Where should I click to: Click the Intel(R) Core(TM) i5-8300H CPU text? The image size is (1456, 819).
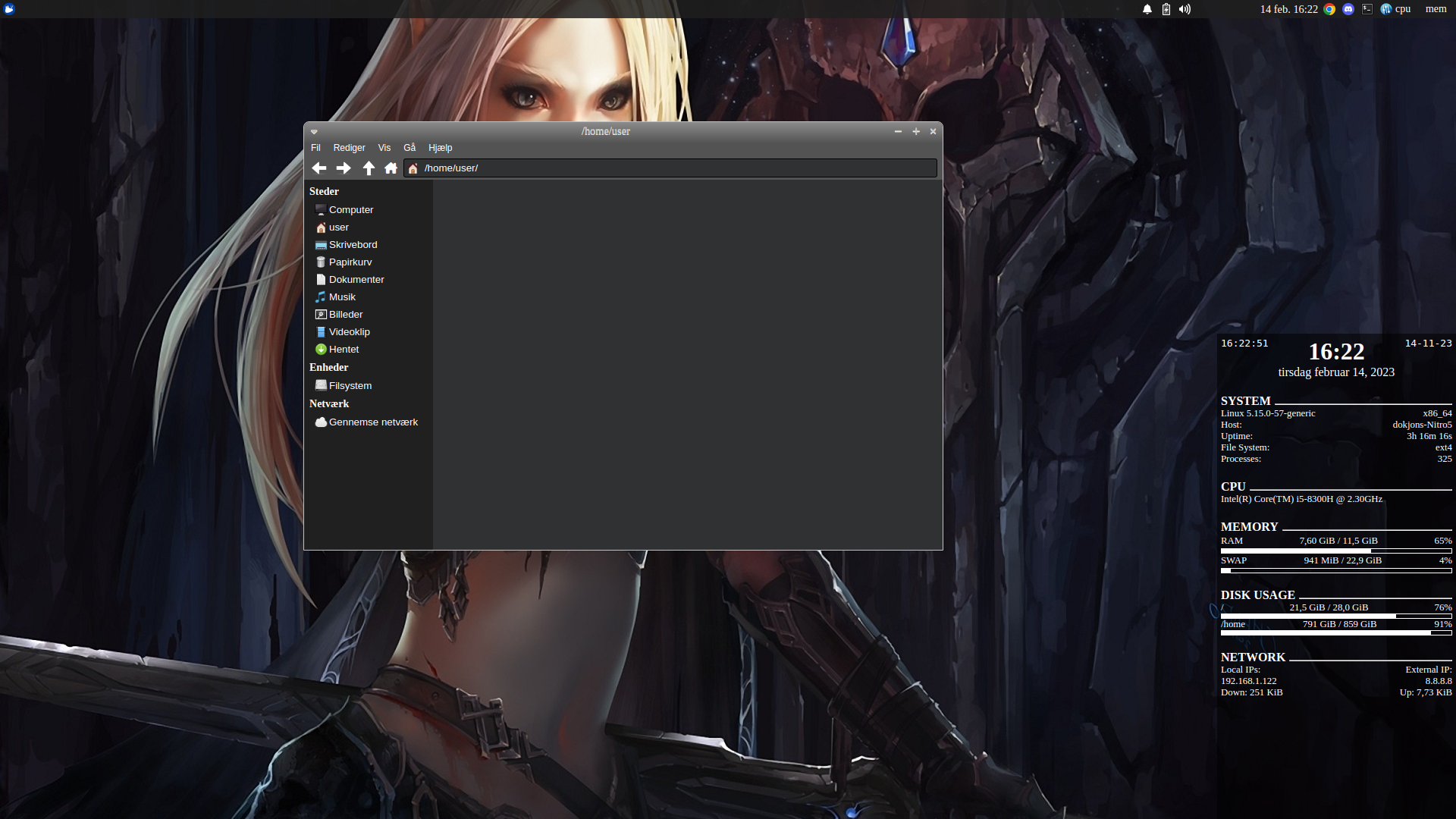pos(1301,499)
